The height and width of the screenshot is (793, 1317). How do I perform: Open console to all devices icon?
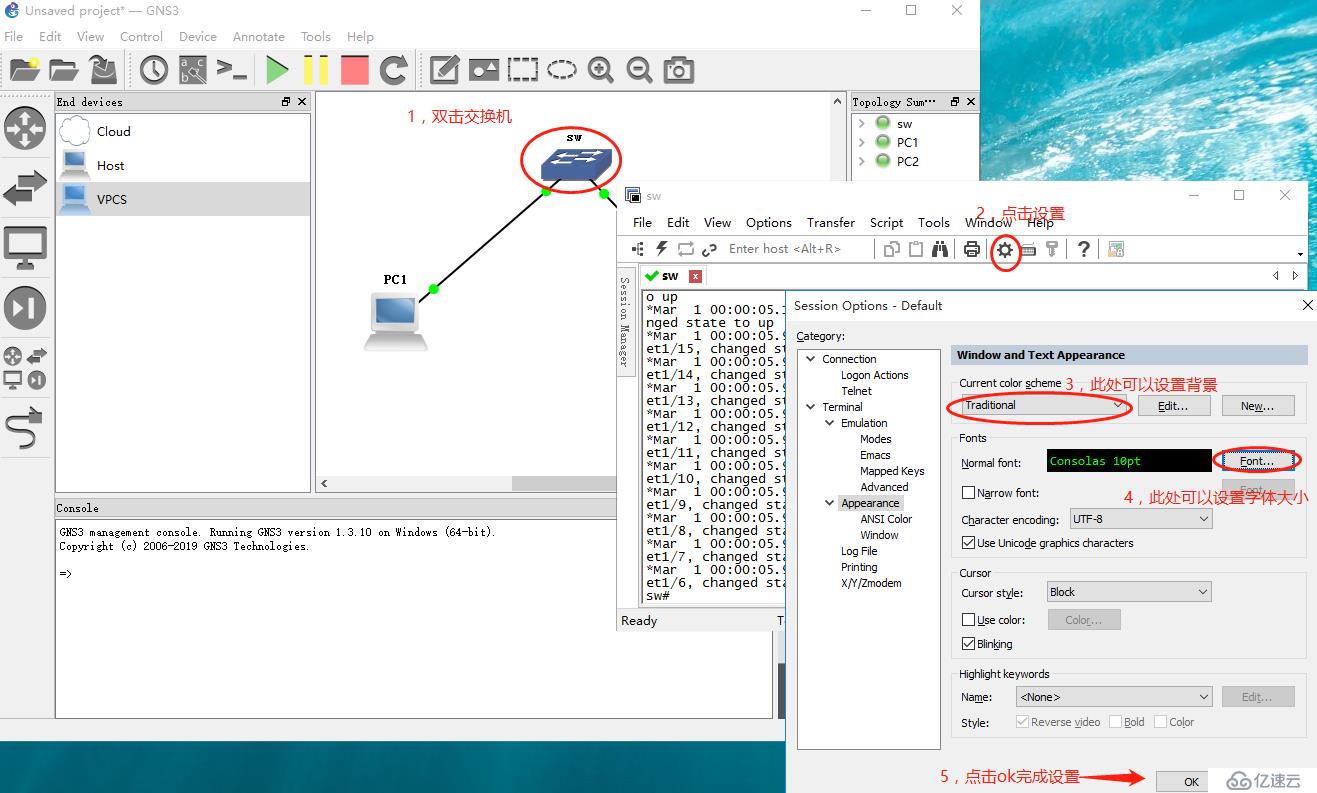coord(232,69)
